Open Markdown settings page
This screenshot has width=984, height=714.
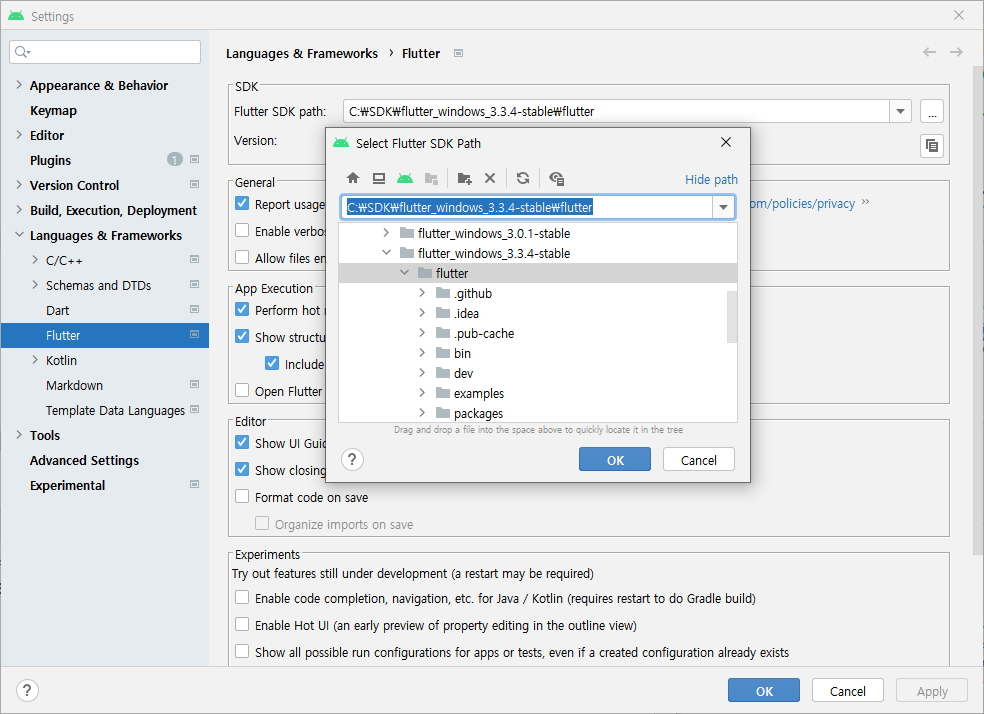coord(74,385)
